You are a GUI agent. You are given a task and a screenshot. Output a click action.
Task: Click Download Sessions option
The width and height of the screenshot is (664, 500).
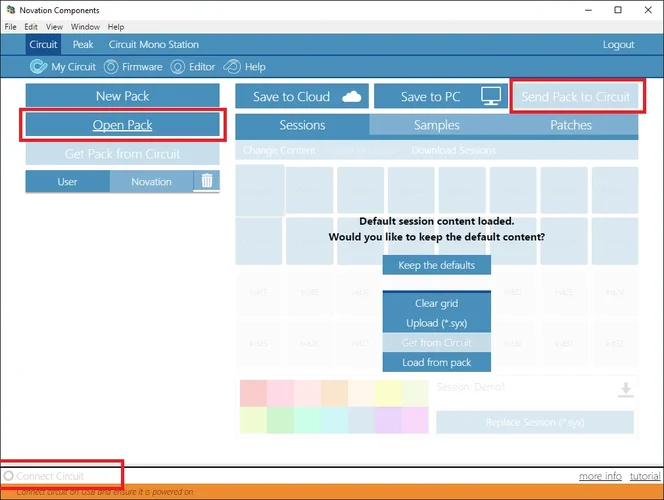point(453,150)
